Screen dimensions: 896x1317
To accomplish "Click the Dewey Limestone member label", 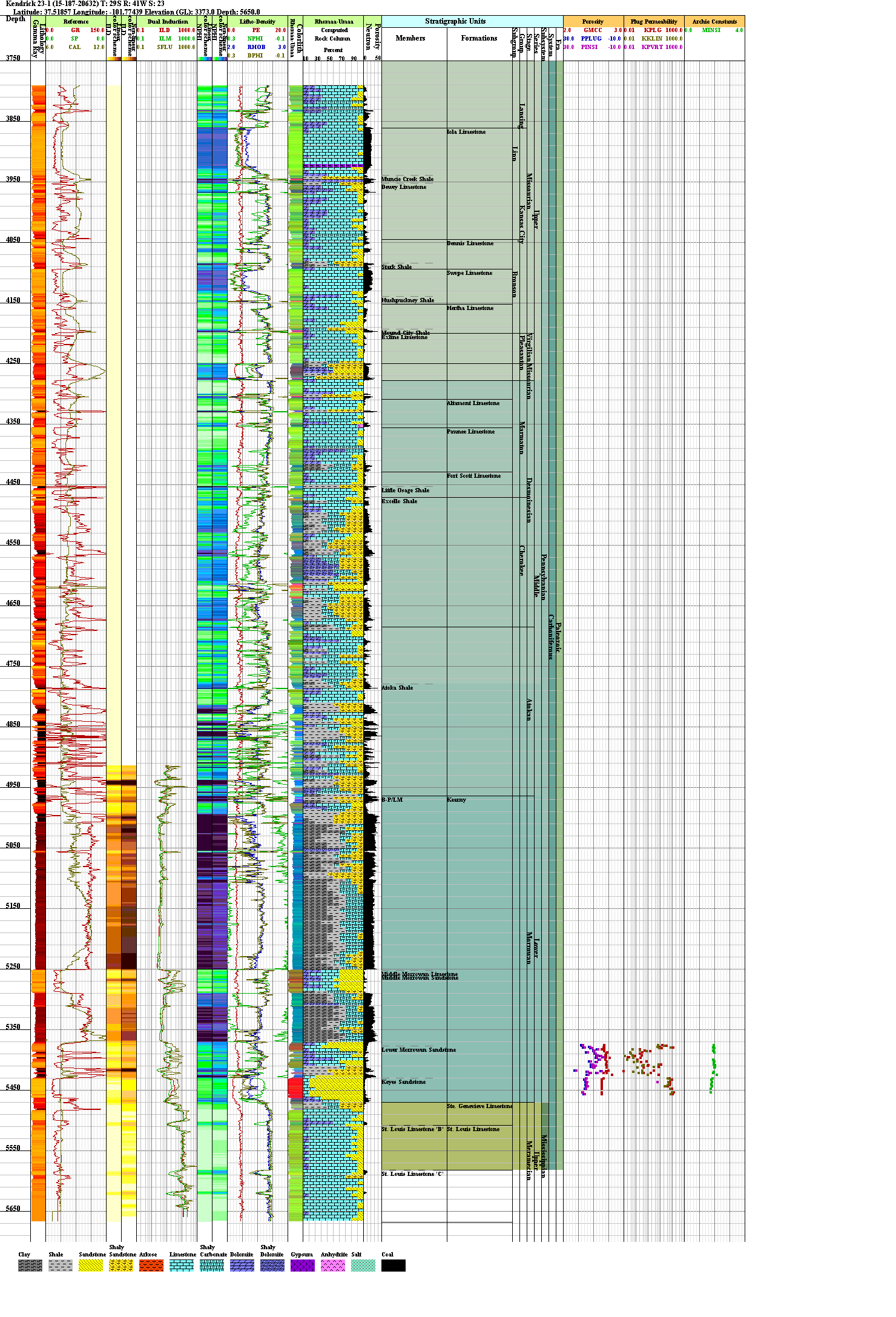I will click(404, 187).
